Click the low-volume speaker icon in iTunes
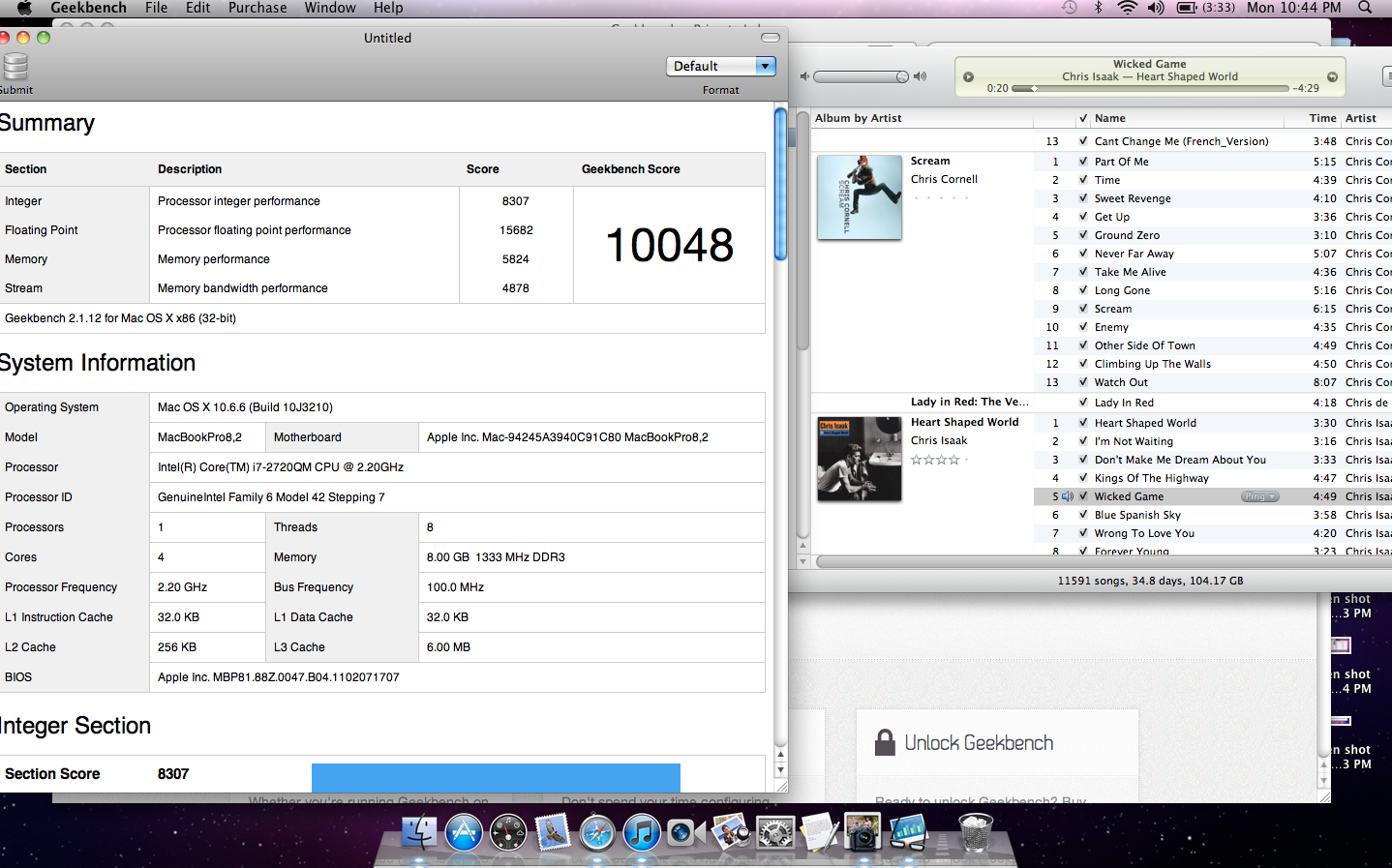The height and width of the screenshot is (868, 1392). pos(803,76)
